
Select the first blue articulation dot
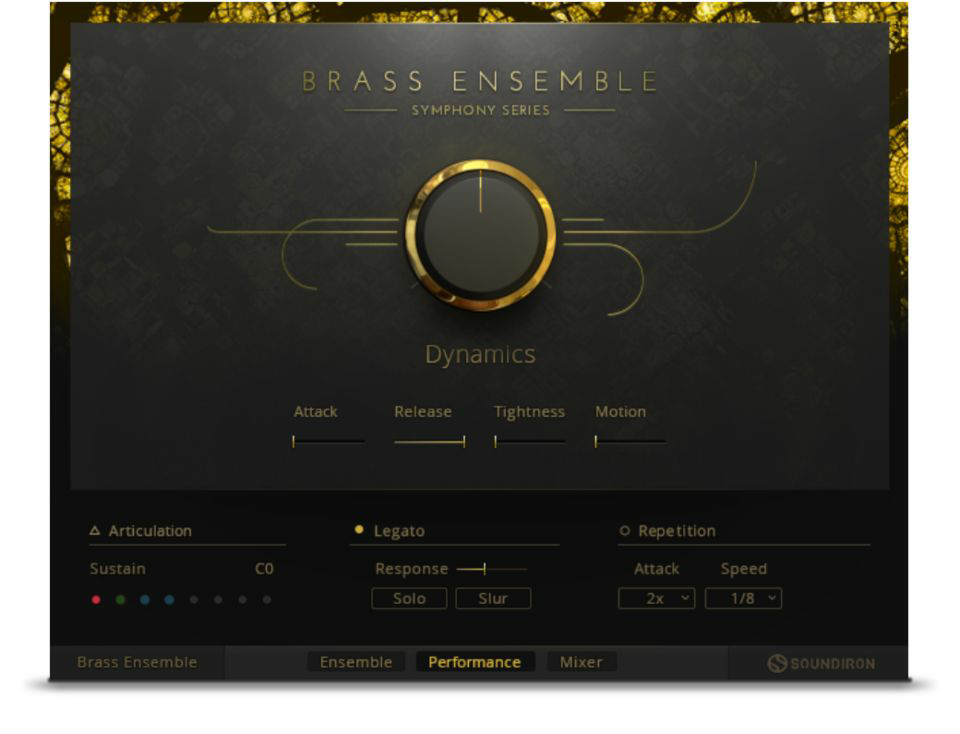(145, 600)
